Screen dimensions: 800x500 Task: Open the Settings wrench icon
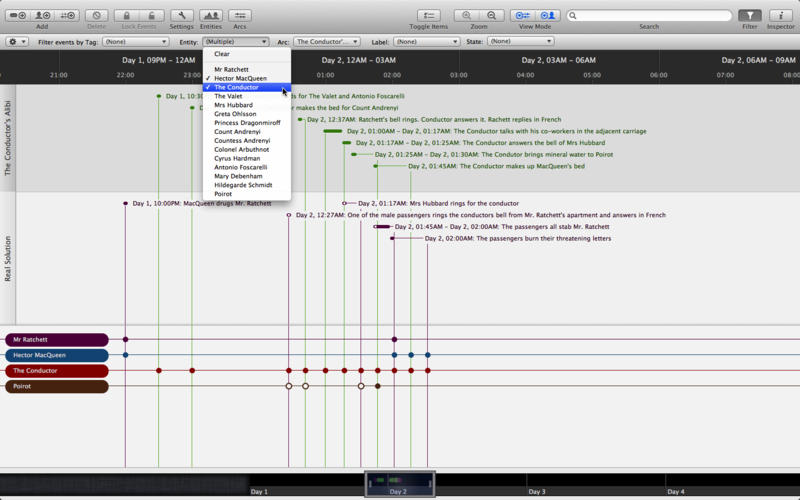[182, 16]
